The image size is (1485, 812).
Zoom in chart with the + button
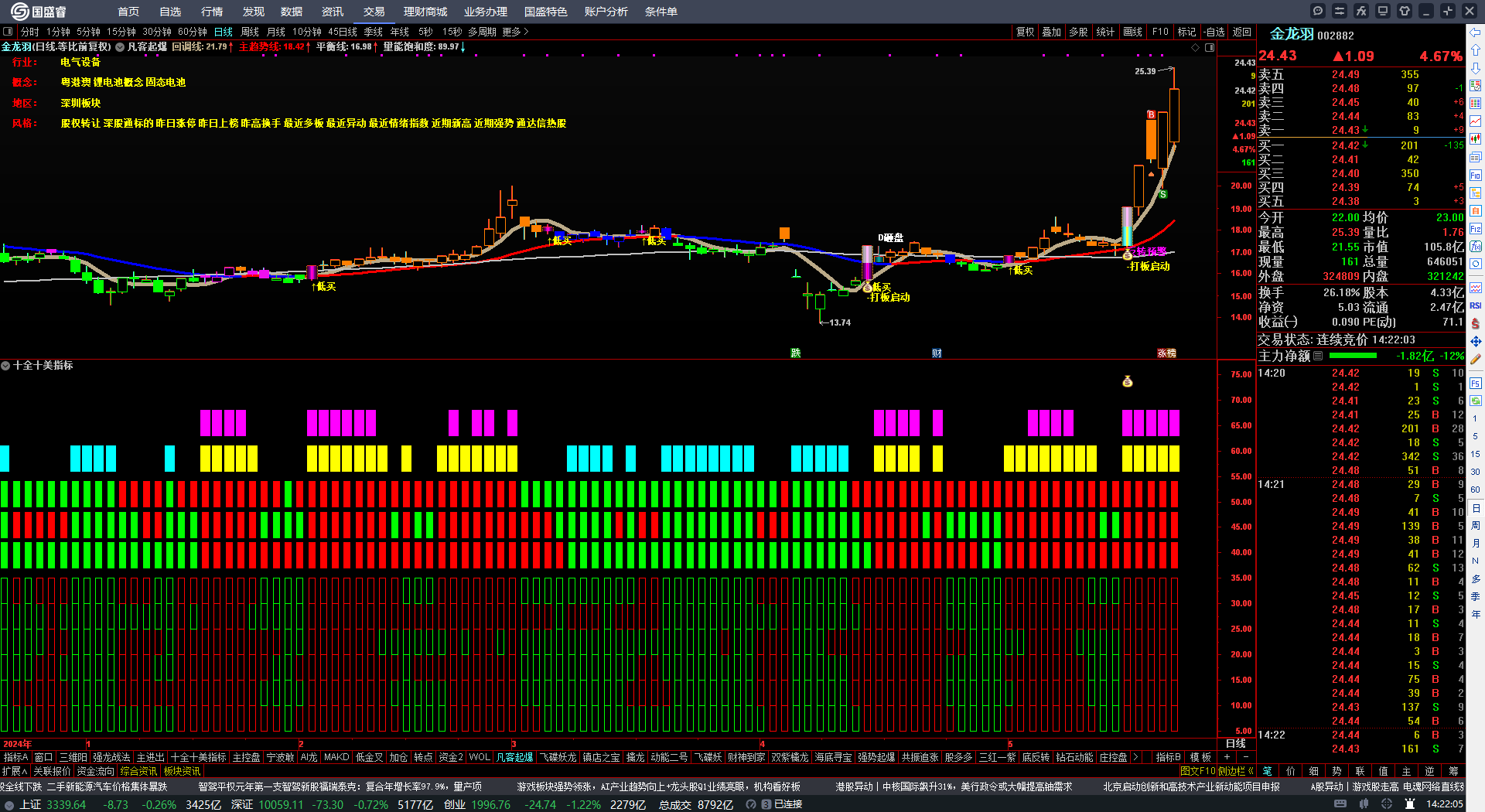click(x=1227, y=757)
